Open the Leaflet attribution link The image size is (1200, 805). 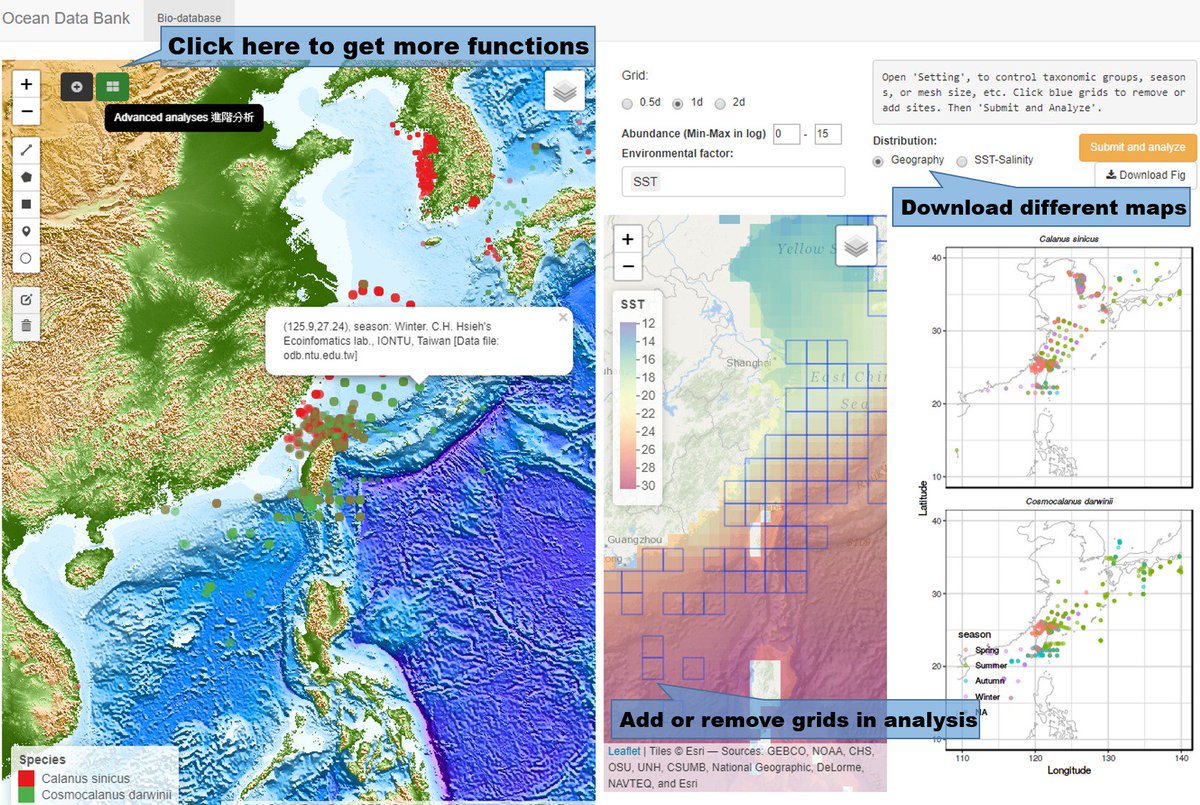click(x=624, y=750)
